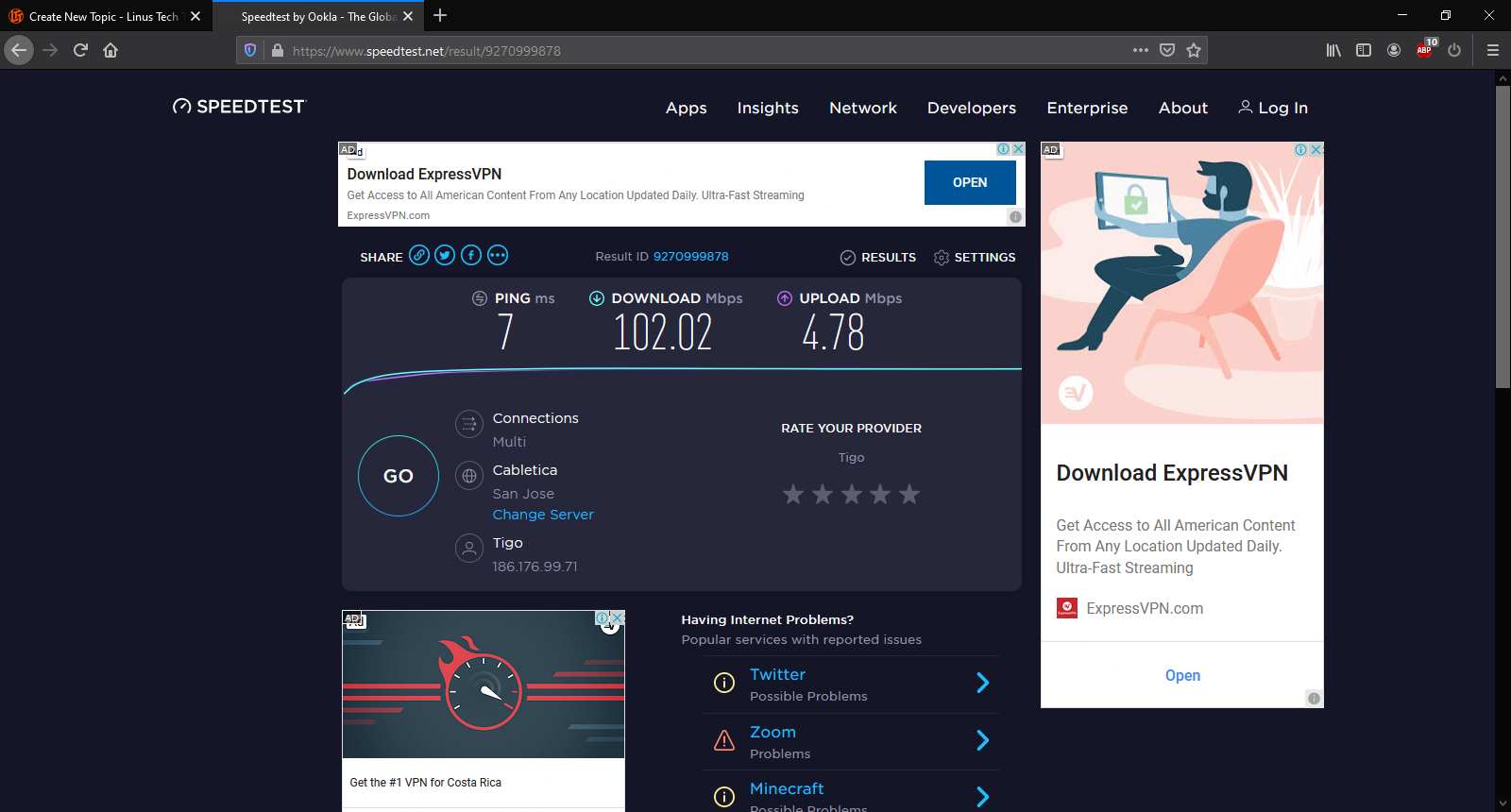Click scrollbar down arrow
Viewport: 1511px width, 812px height.
click(x=1503, y=804)
